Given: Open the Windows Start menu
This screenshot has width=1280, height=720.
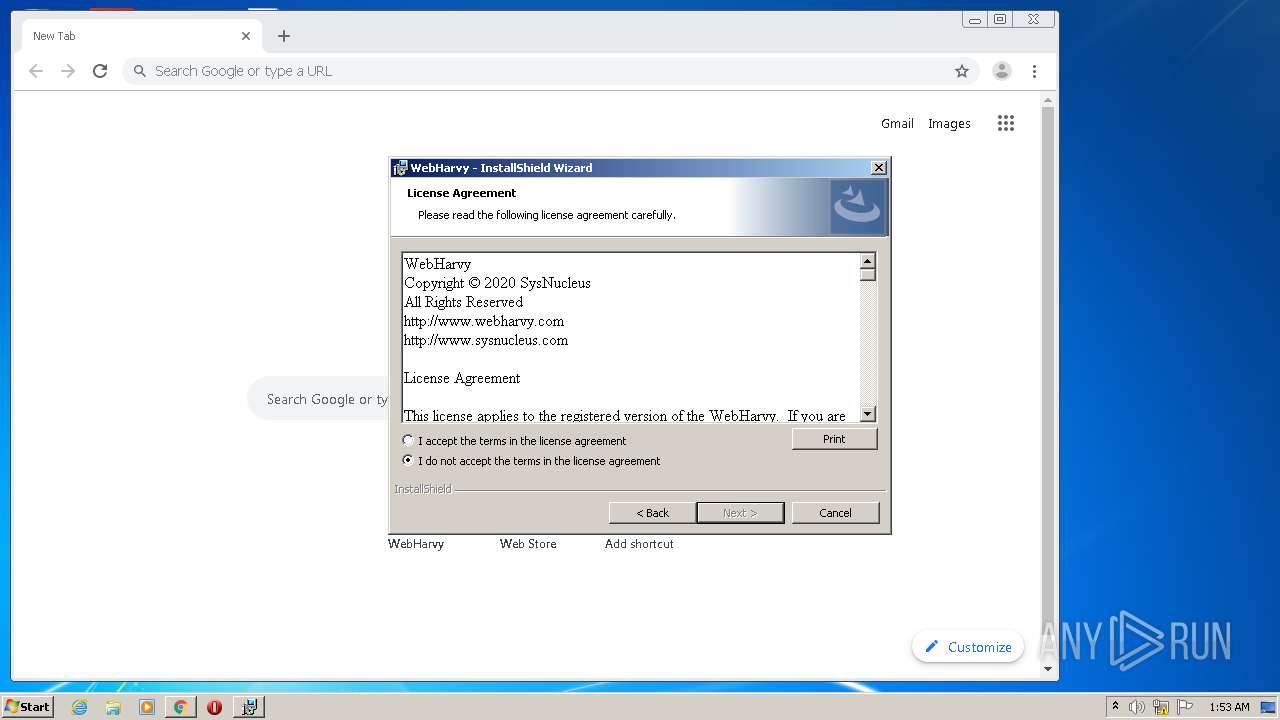Looking at the screenshot, I should click(x=28, y=706).
